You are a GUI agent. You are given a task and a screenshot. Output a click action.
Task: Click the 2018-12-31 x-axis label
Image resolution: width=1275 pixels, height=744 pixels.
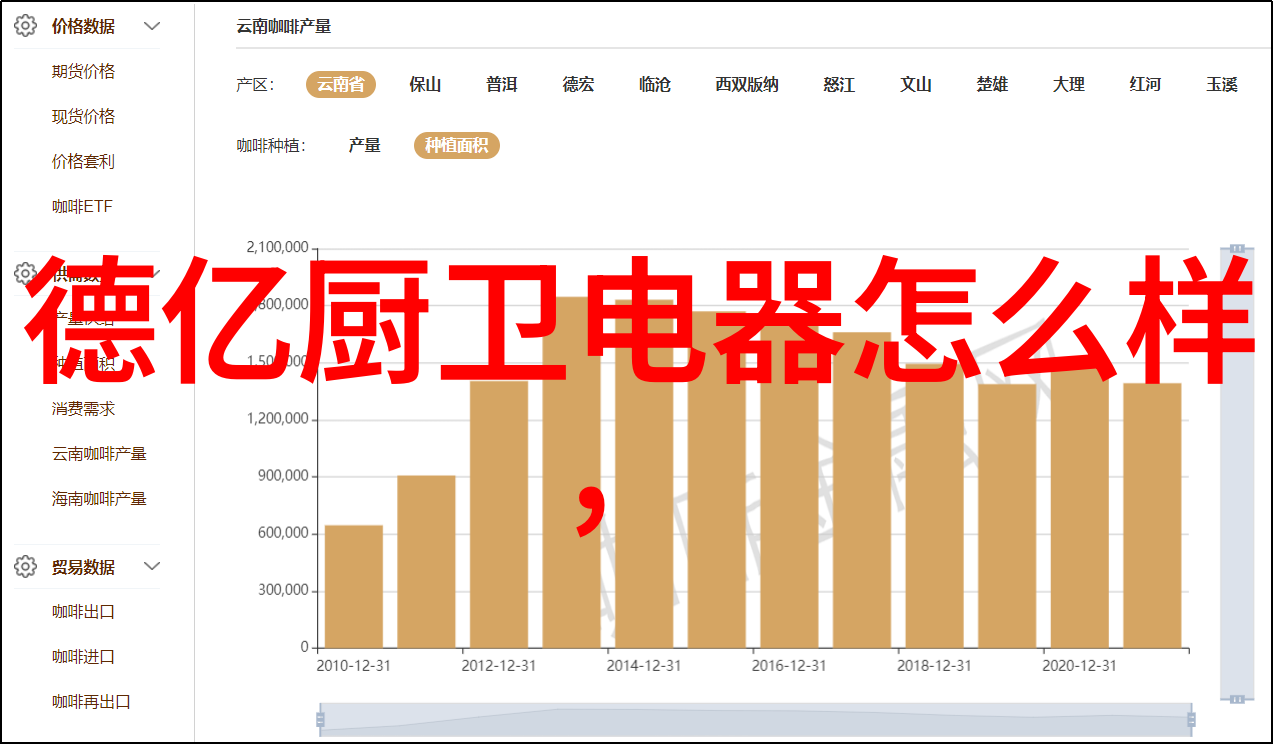pyautogui.click(x=934, y=665)
